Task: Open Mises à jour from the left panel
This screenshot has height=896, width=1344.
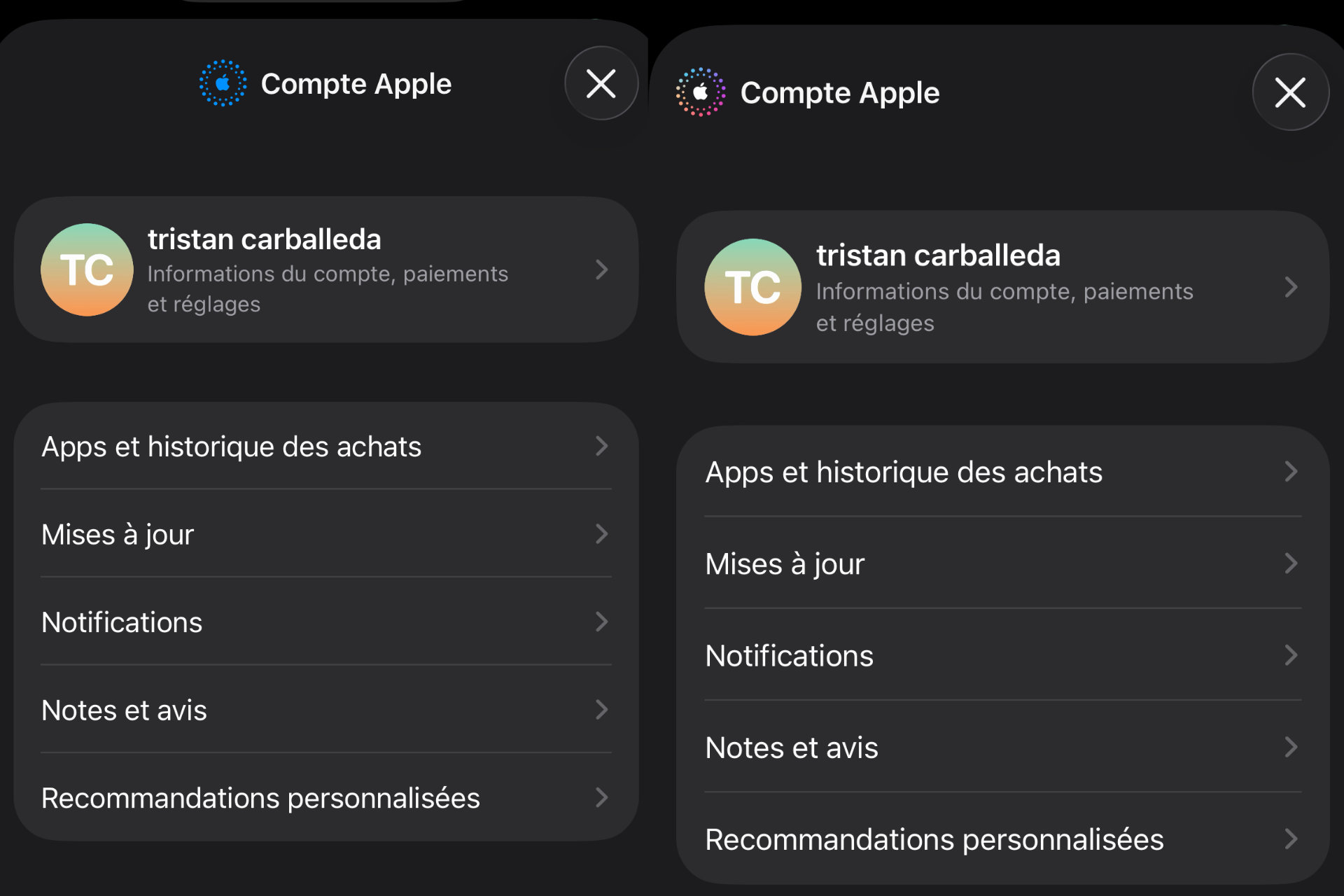Action: tap(118, 535)
